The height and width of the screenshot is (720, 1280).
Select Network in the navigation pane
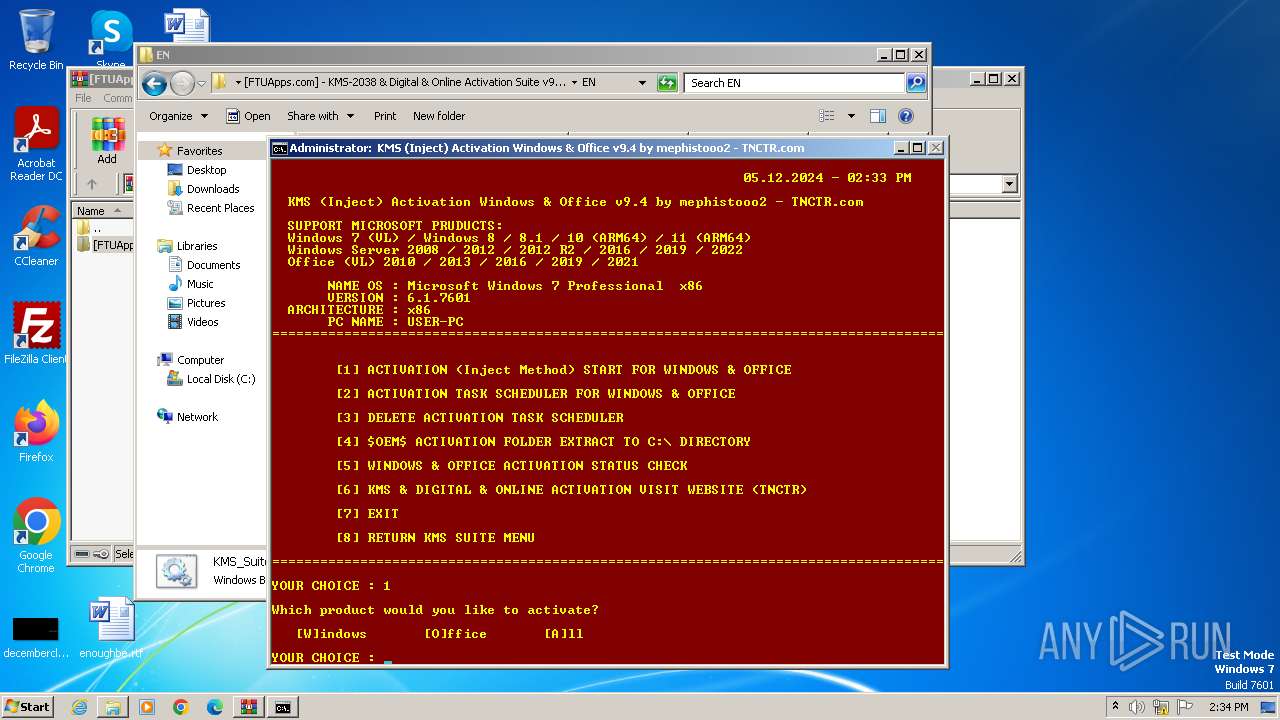(197, 417)
